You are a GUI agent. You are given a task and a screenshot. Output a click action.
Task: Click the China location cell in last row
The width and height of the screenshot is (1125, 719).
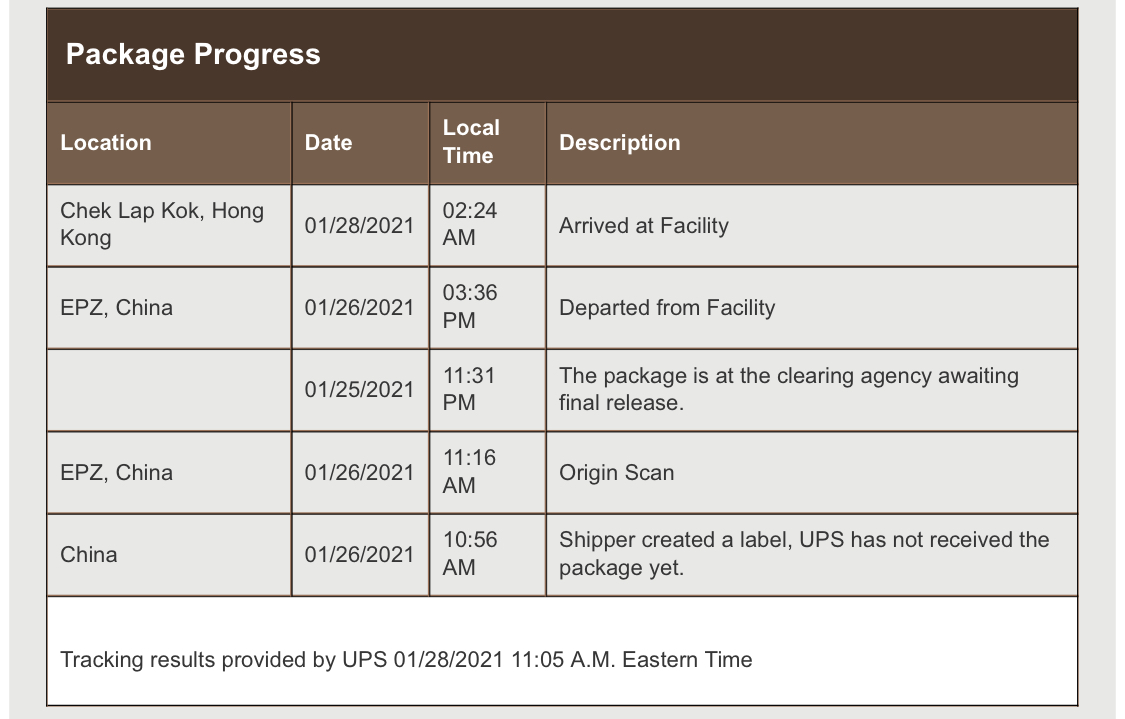point(89,554)
